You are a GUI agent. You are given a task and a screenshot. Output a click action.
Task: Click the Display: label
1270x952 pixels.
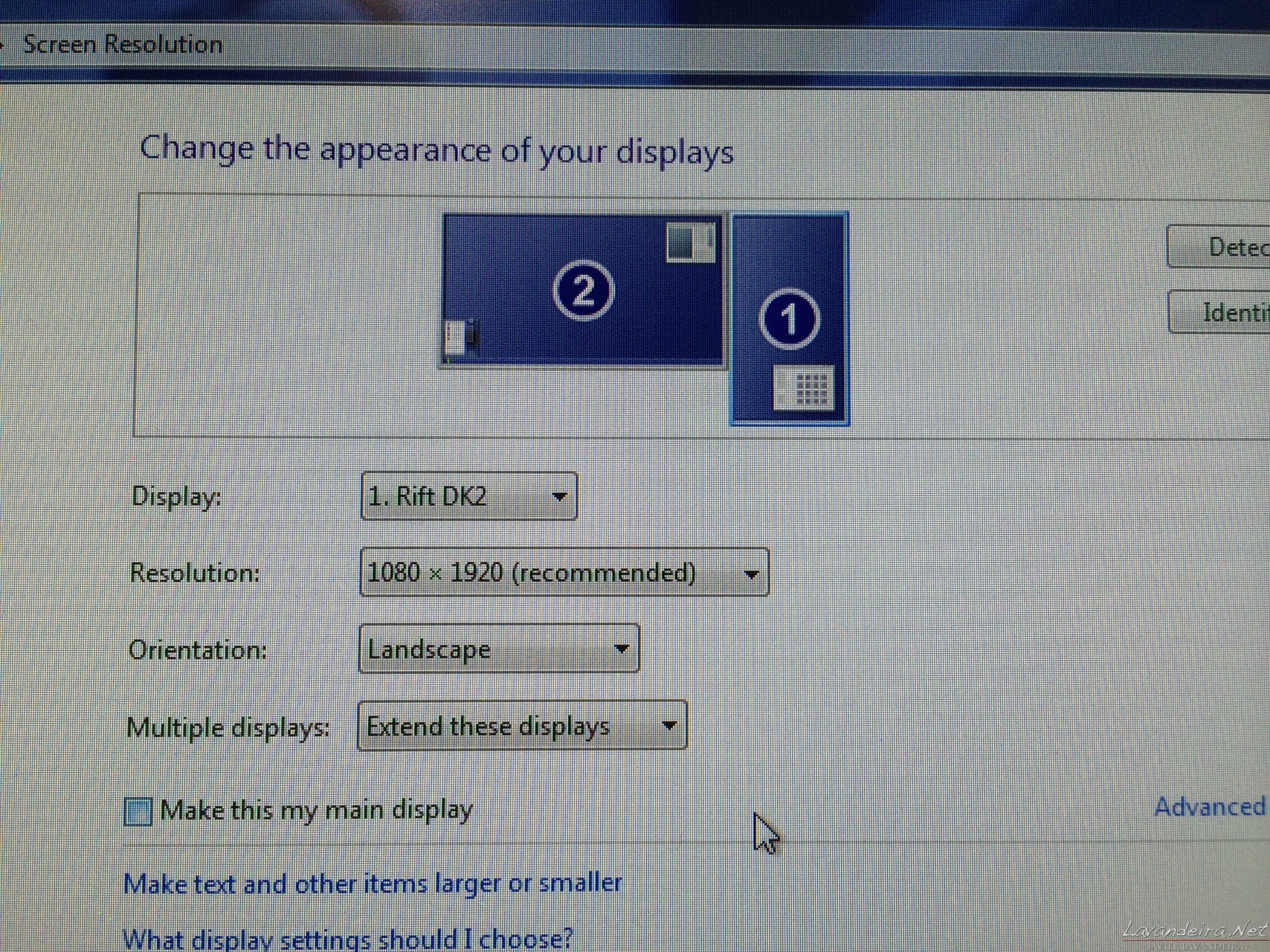coord(176,496)
